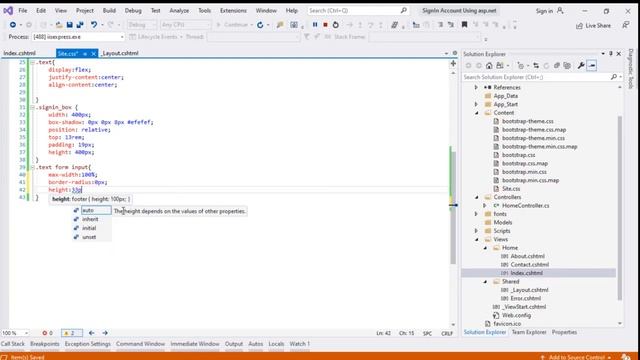The width and height of the screenshot is (640, 360).
Task: Click the Show All Files icon
Action: pos(567,65)
